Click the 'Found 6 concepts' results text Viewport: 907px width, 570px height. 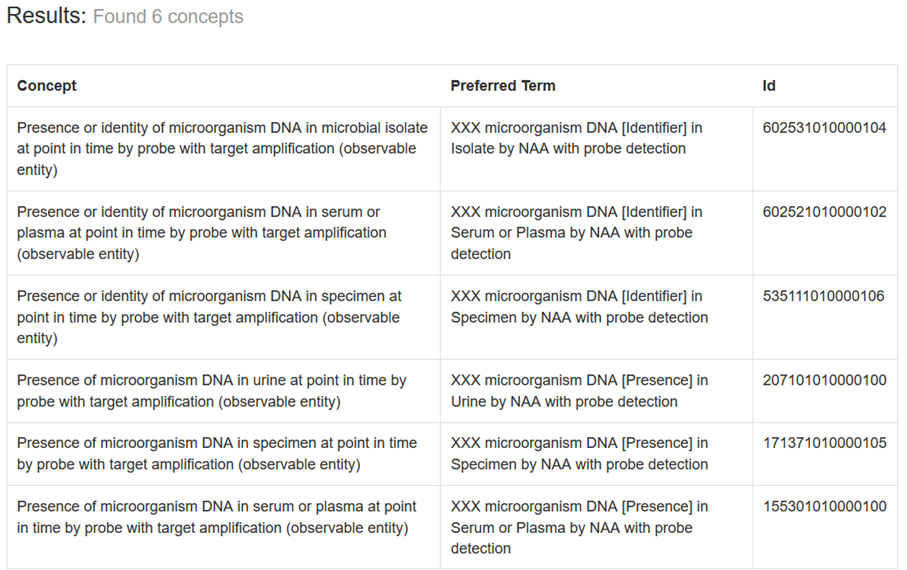tap(168, 17)
